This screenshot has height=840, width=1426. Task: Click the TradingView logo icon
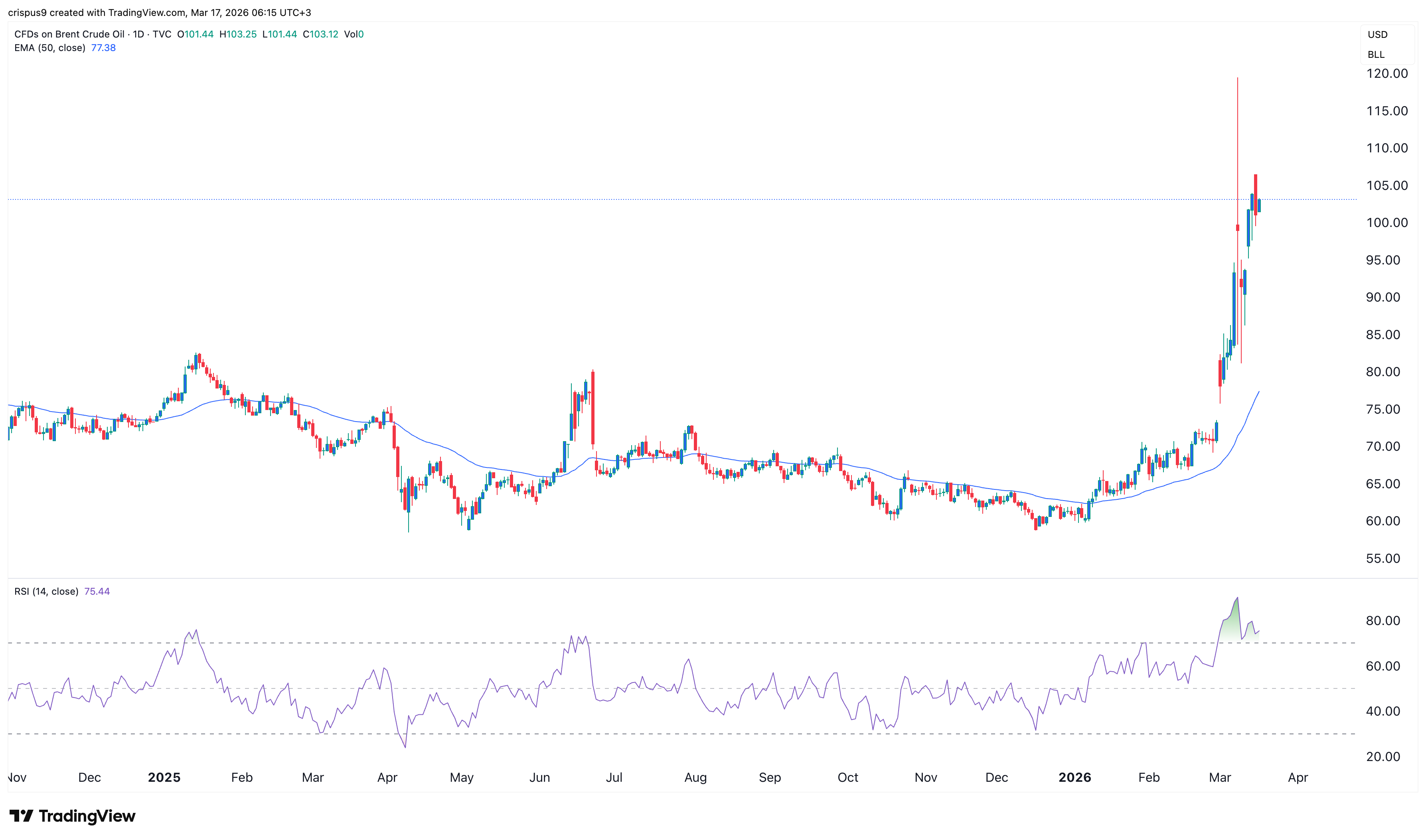[21, 816]
